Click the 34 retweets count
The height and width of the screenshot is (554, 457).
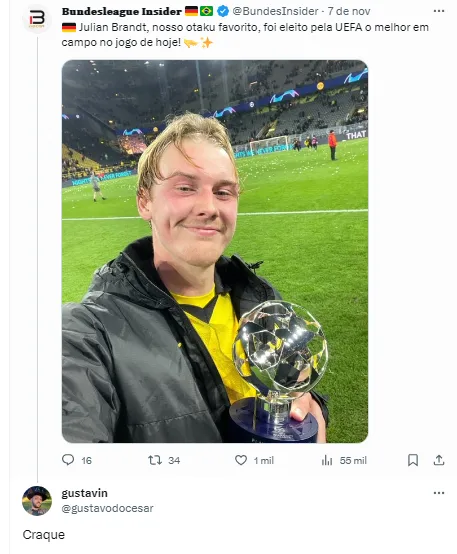tap(174, 460)
